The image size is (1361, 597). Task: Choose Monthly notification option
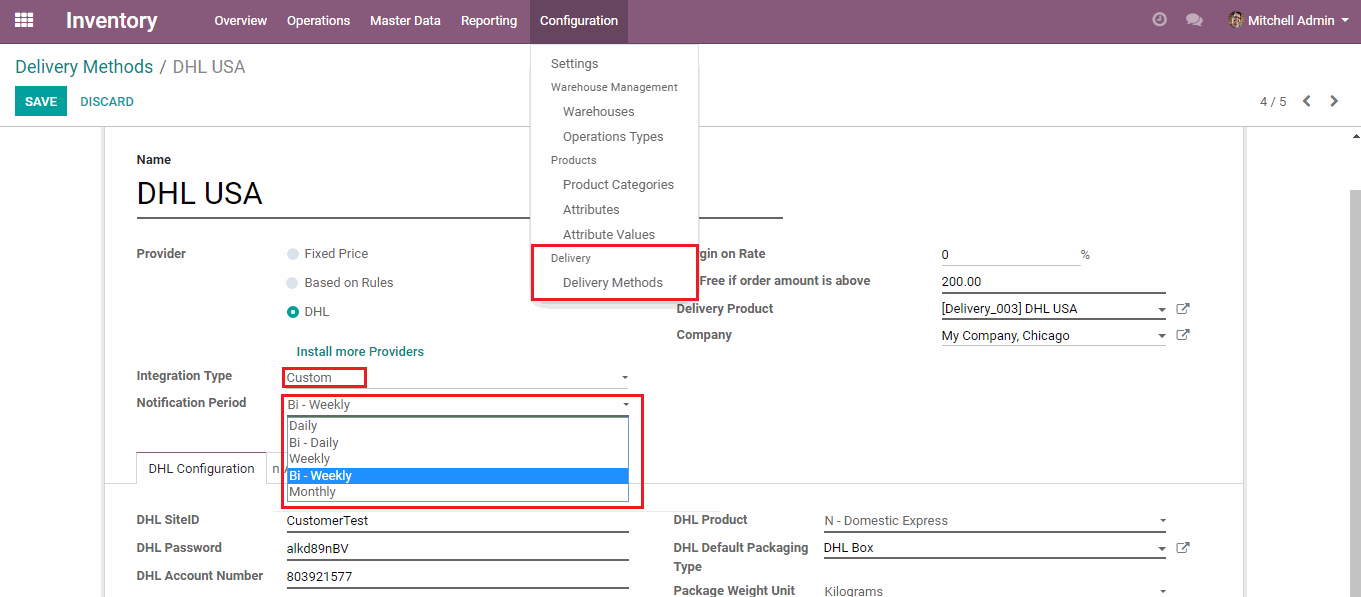[457, 492]
